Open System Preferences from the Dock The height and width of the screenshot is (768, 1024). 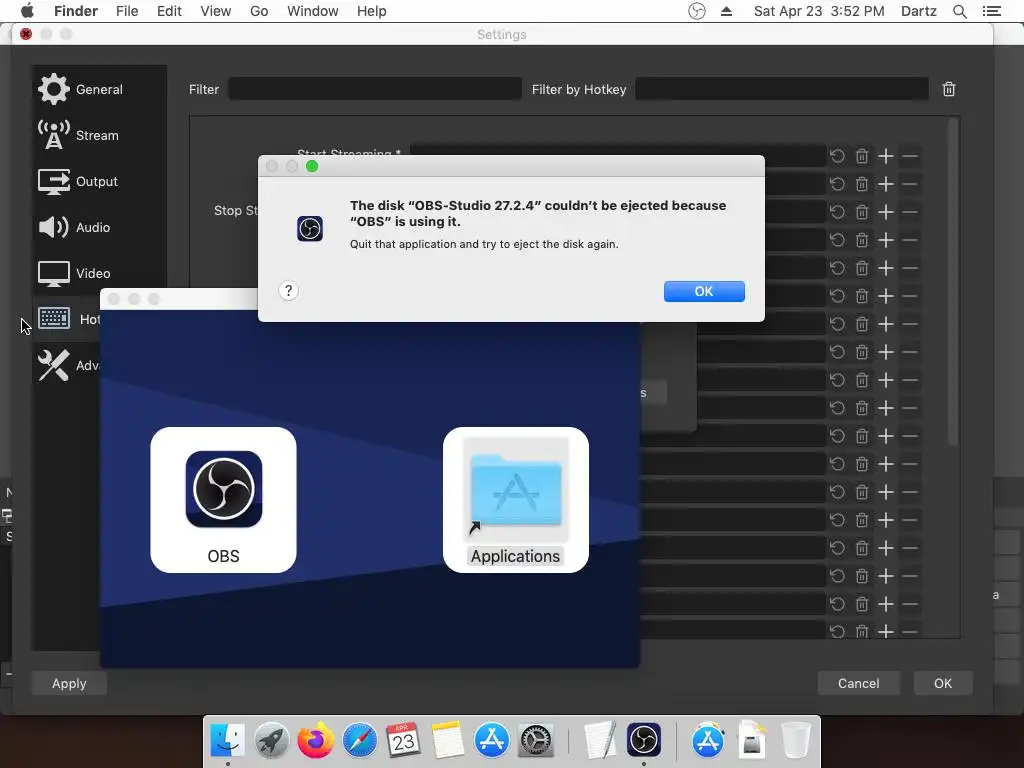point(536,741)
